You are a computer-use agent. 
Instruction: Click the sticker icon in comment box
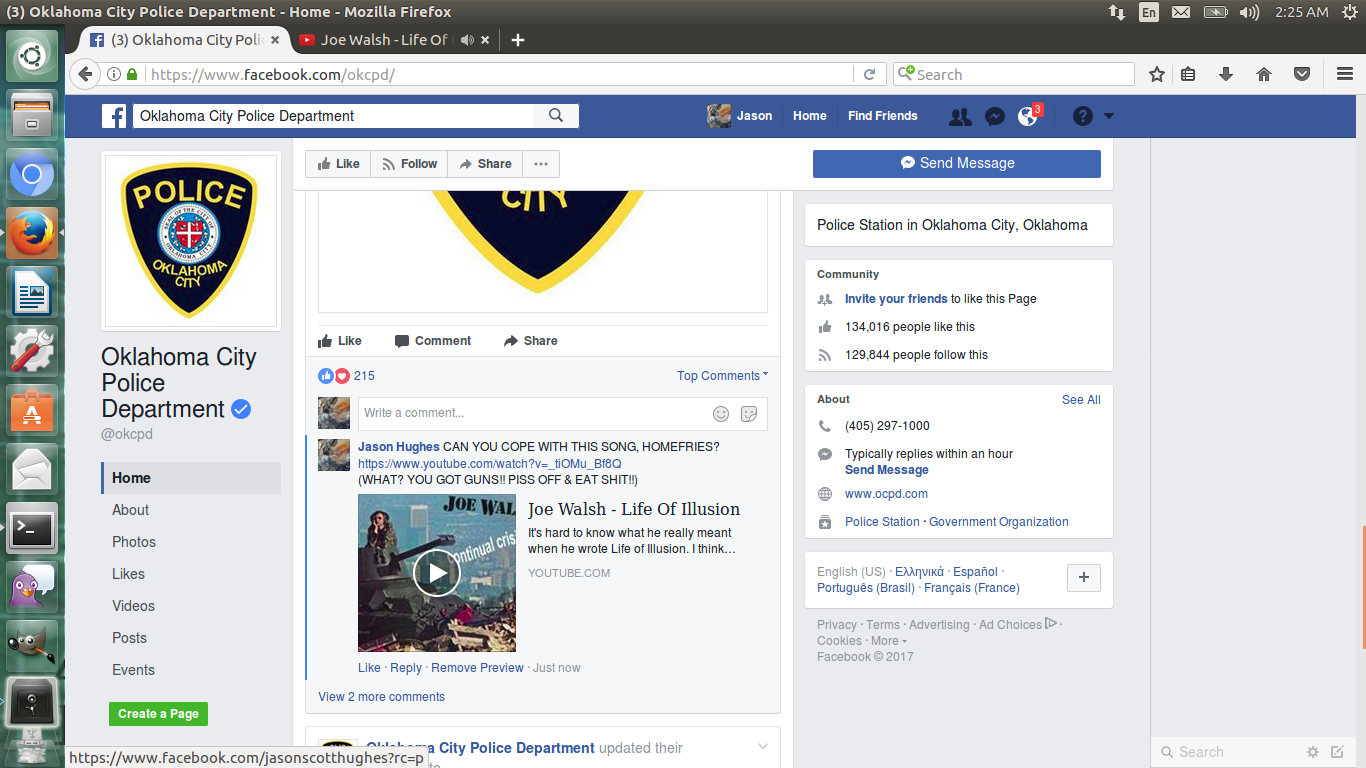(749, 413)
